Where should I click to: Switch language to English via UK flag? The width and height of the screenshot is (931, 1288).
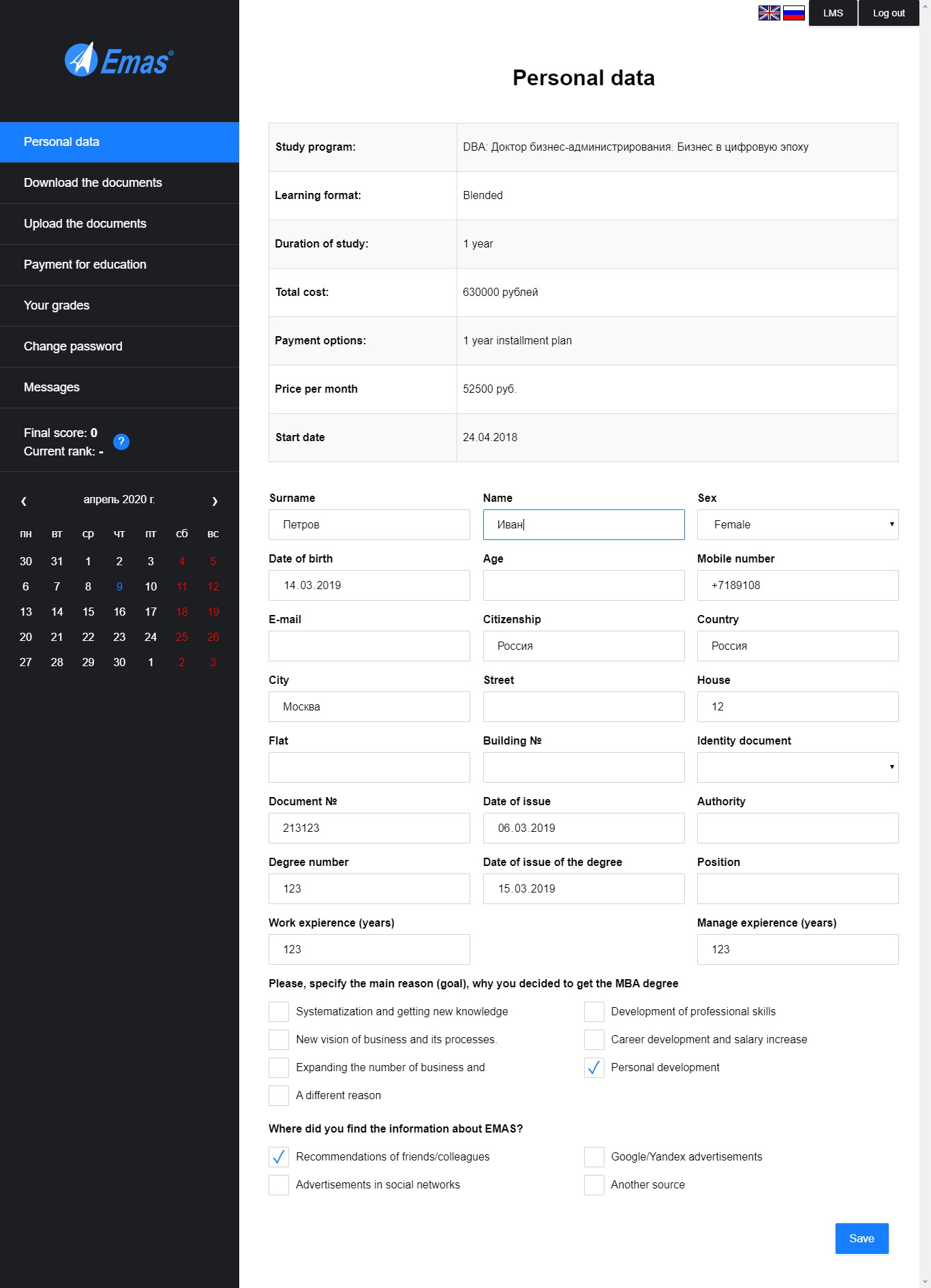(x=769, y=13)
